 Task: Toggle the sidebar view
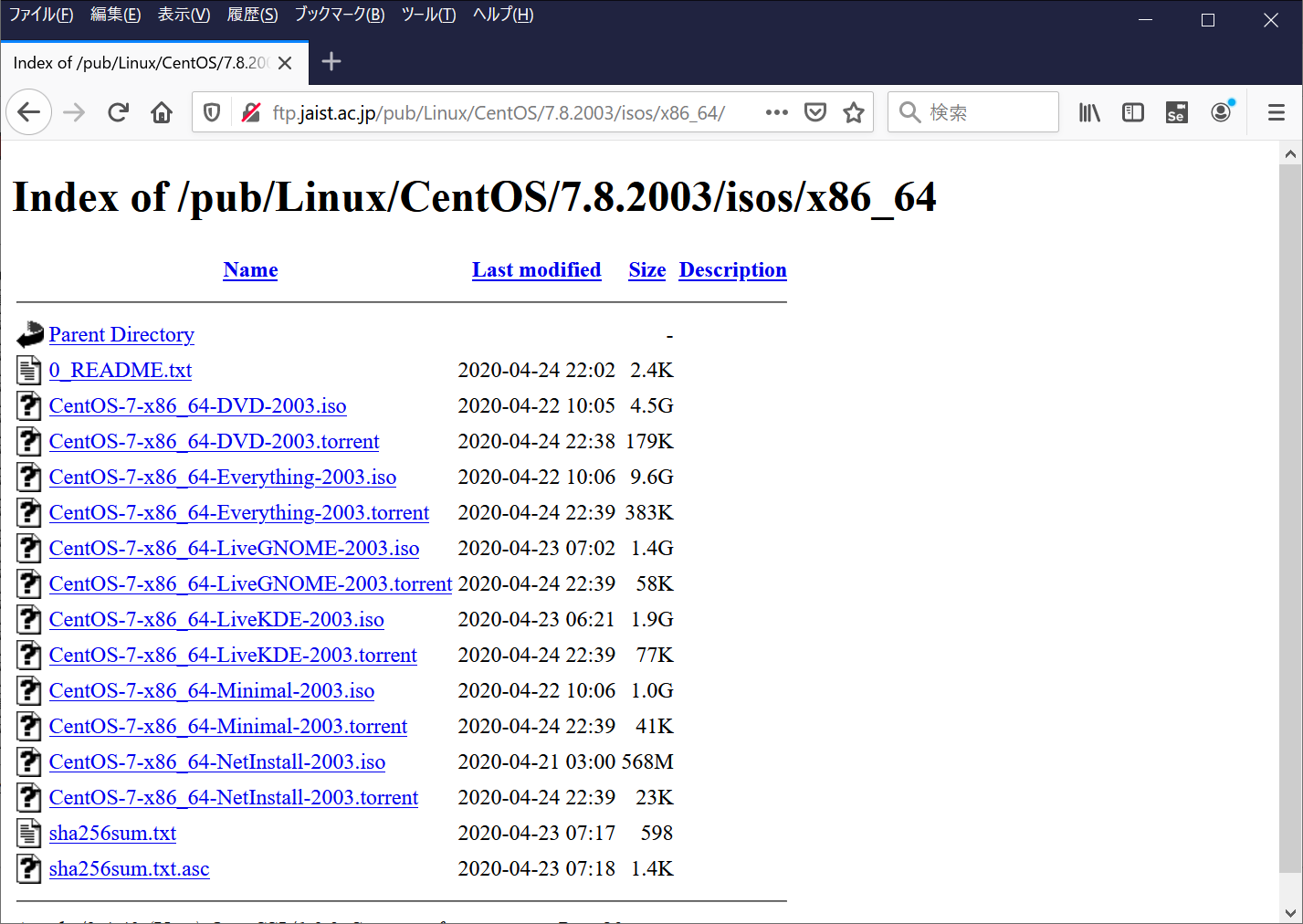pyautogui.click(x=1133, y=112)
